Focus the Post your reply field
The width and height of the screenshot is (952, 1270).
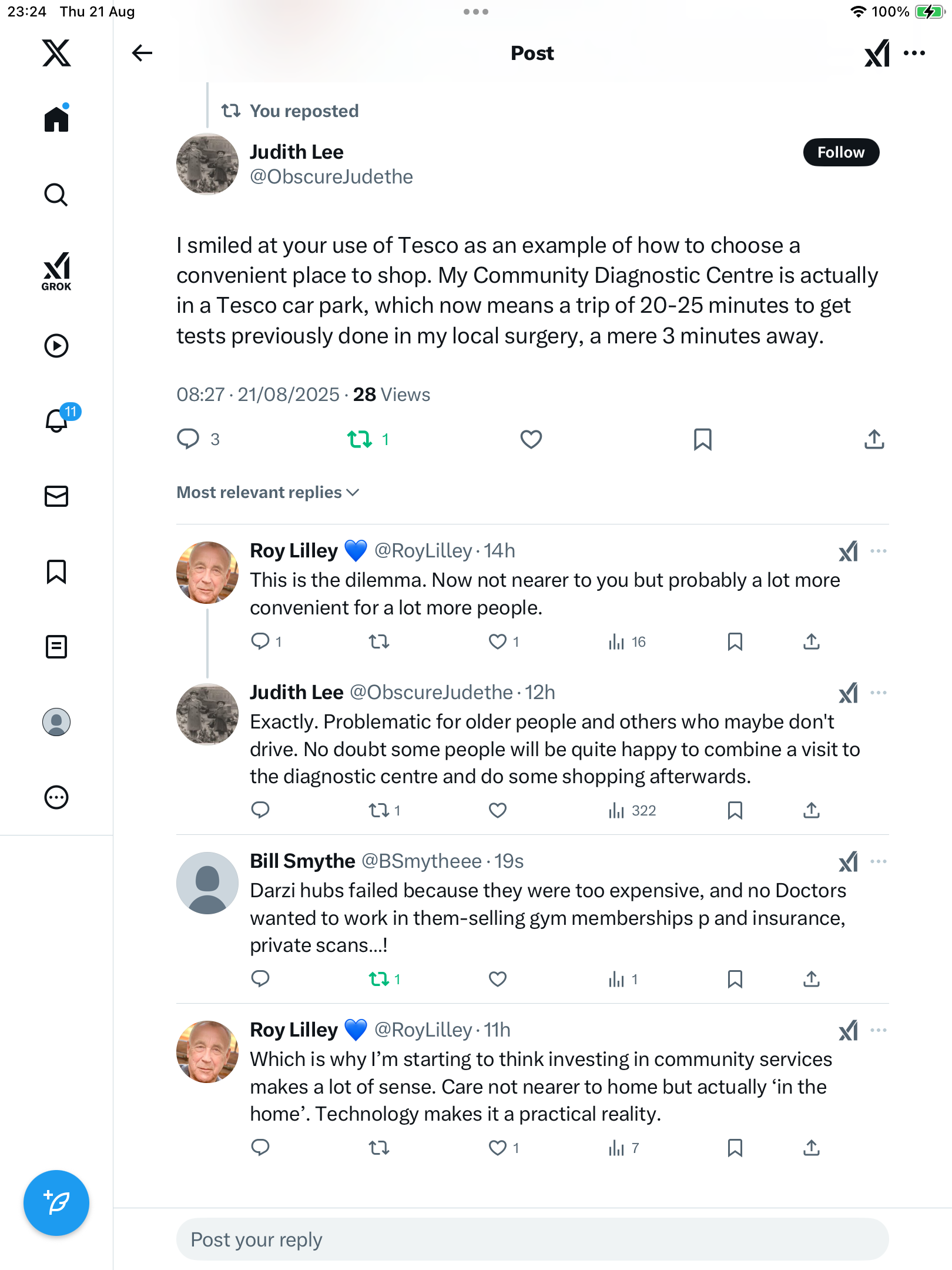[532, 1239]
